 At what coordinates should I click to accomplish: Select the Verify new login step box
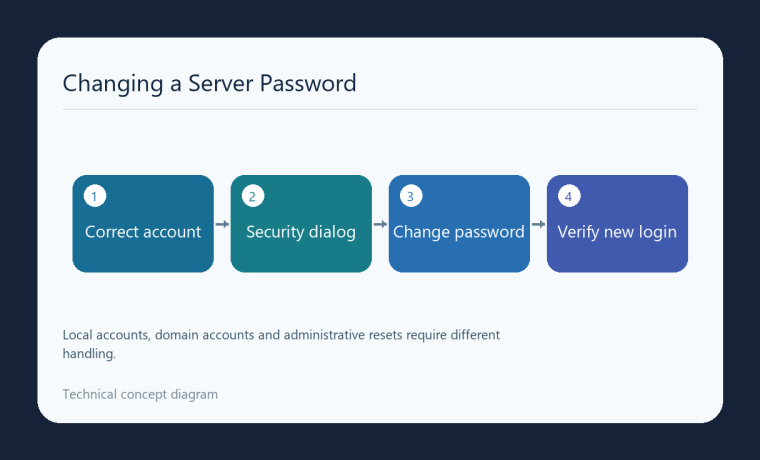pyautogui.click(x=617, y=224)
